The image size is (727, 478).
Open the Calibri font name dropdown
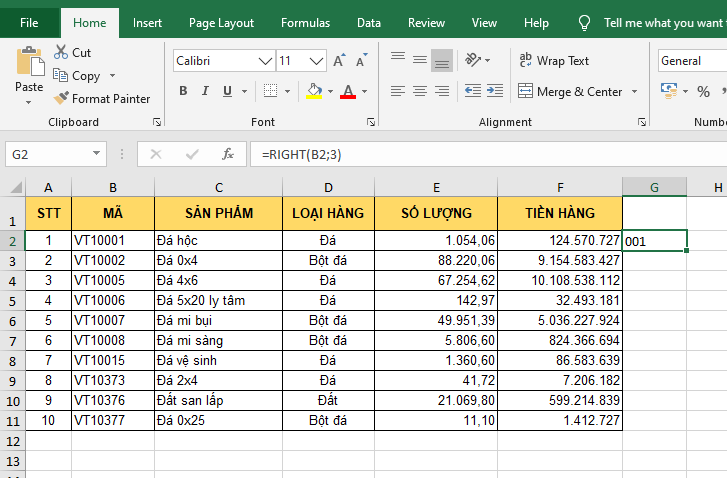tap(265, 61)
